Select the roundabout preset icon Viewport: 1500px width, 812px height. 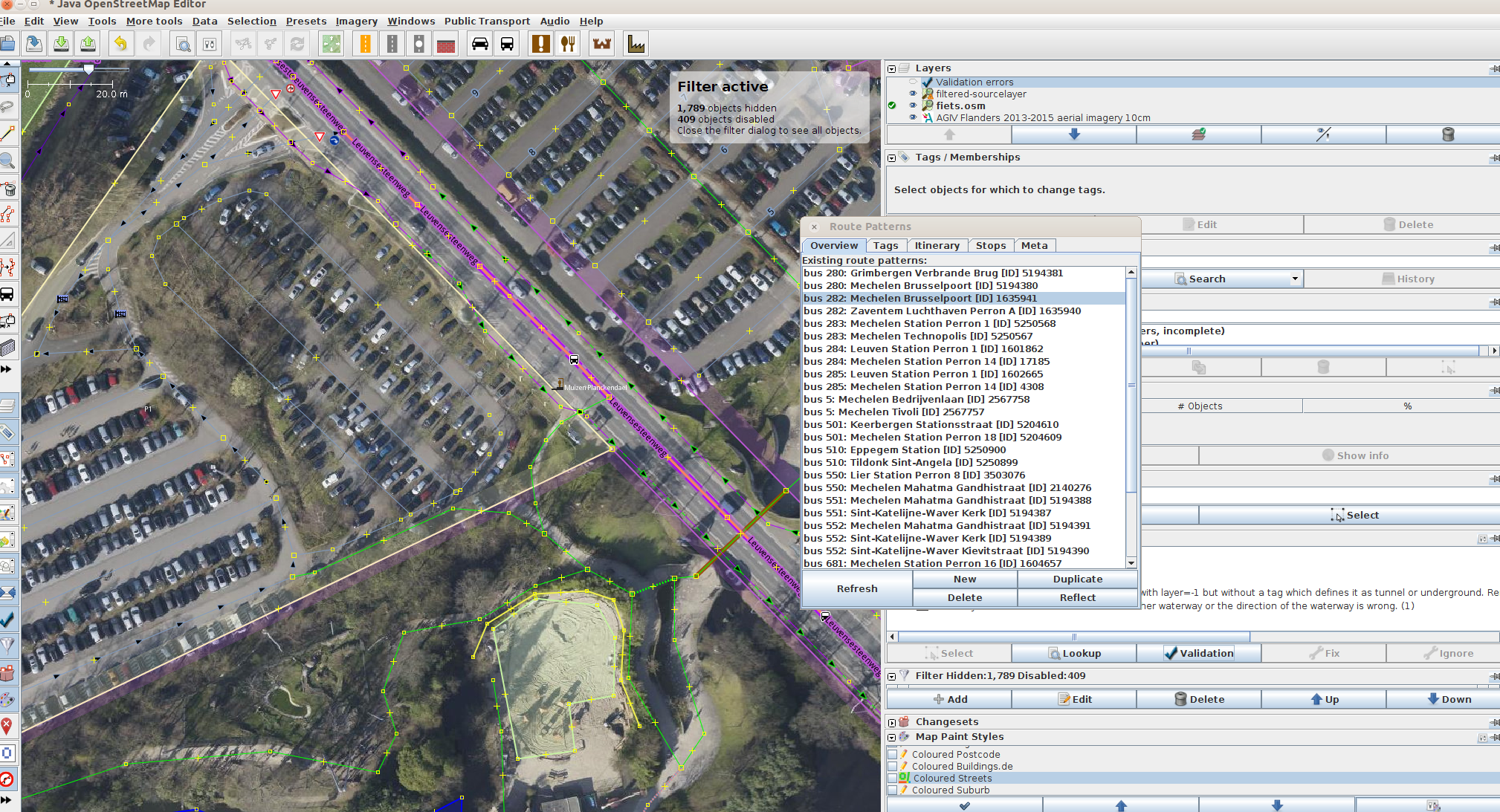pyautogui.click(x=418, y=44)
